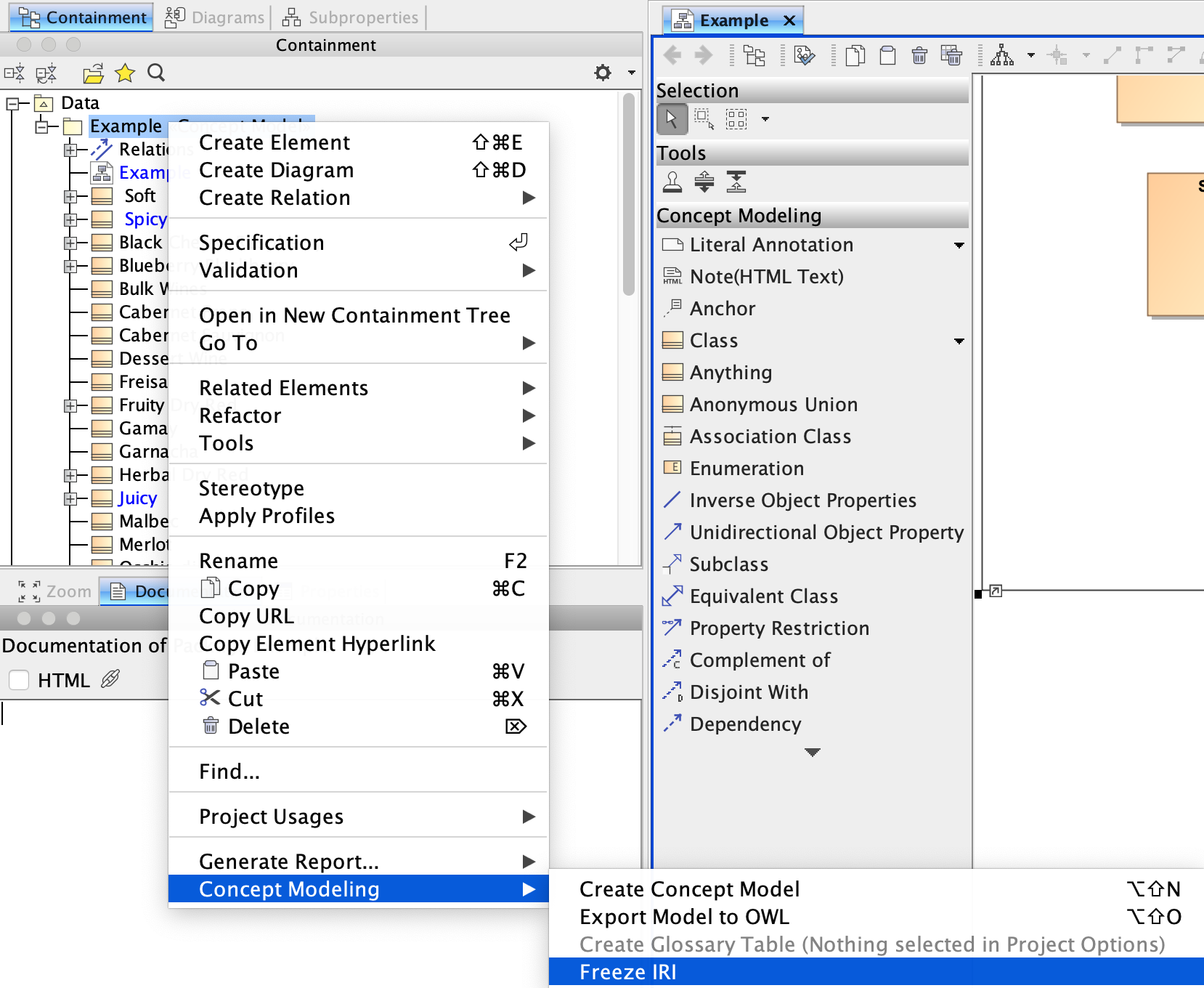Image resolution: width=1204 pixels, height=988 pixels.
Task: Click the trash delete icon in diagram toolbar
Action: (x=919, y=55)
